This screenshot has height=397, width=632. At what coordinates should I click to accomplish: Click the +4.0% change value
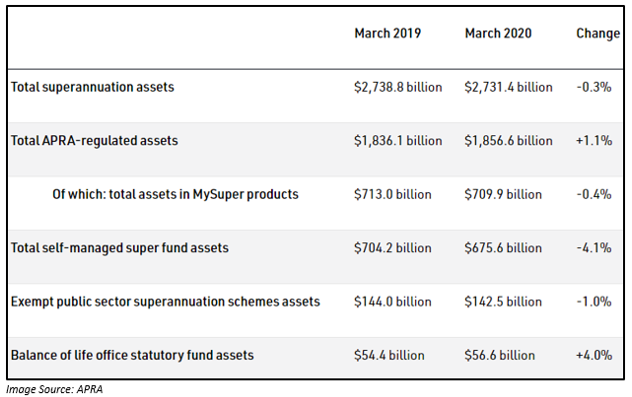pos(594,355)
